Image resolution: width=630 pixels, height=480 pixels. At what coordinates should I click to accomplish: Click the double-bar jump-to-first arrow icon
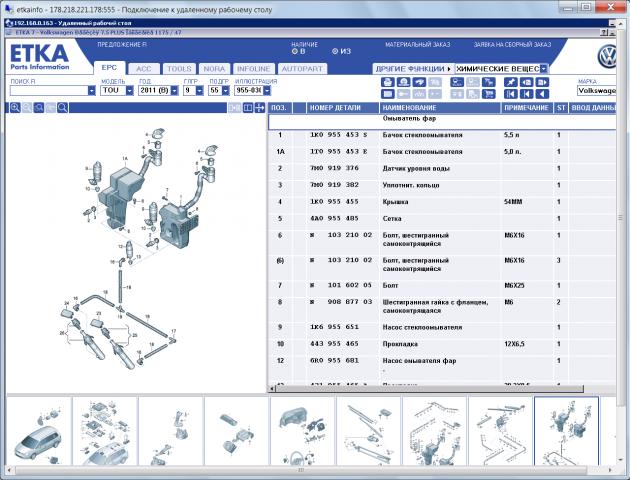[511, 94]
